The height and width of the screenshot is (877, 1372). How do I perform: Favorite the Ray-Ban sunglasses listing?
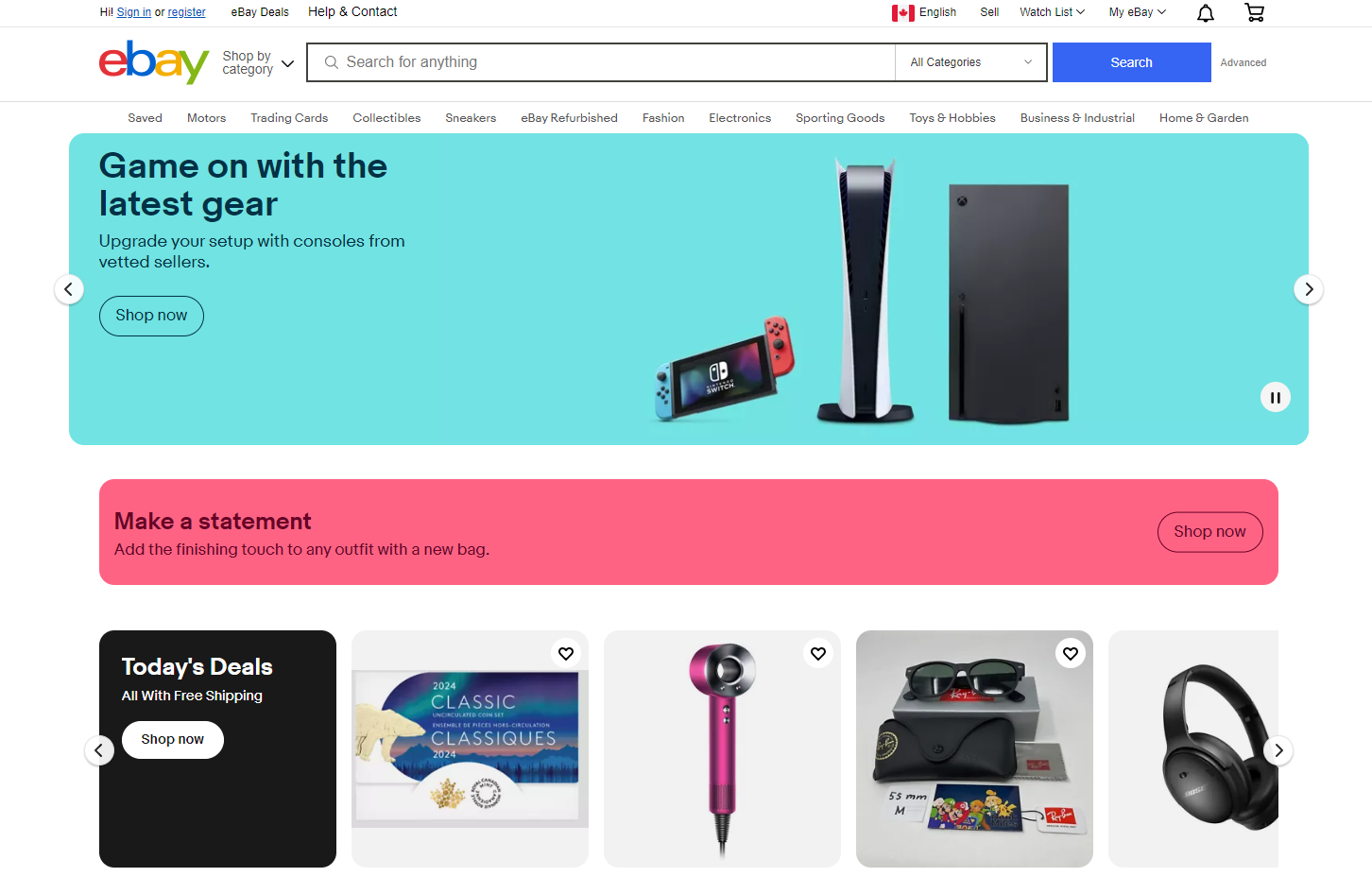point(1071,653)
